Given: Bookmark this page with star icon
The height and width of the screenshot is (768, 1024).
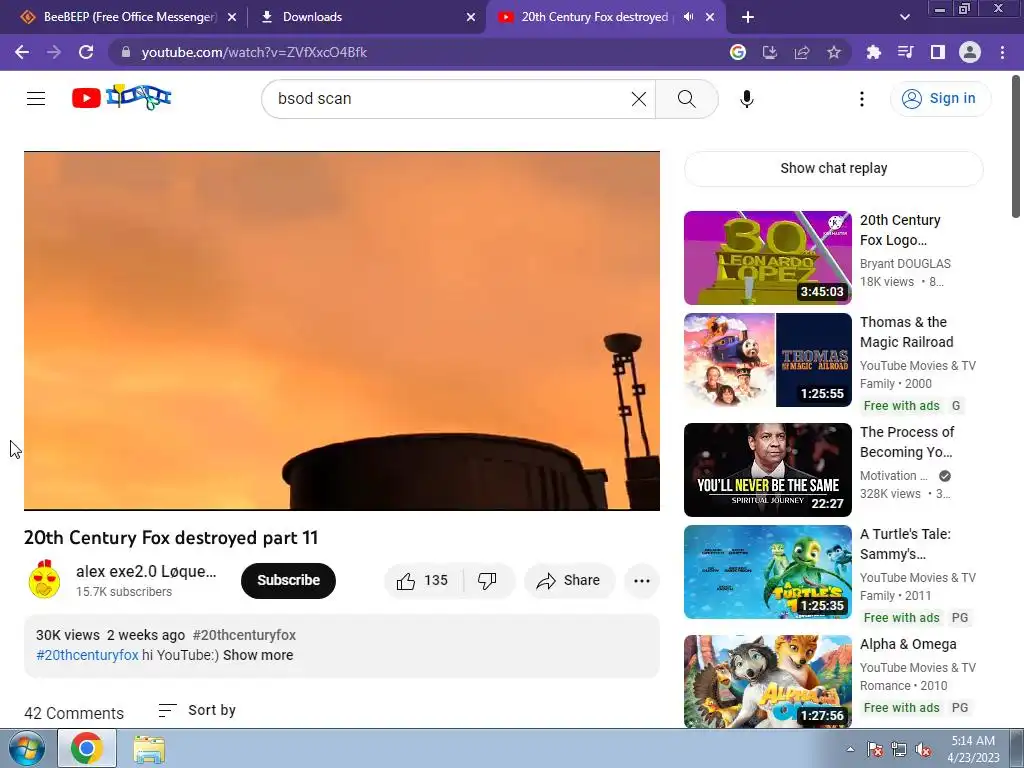Looking at the screenshot, I should click(x=833, y=52).
